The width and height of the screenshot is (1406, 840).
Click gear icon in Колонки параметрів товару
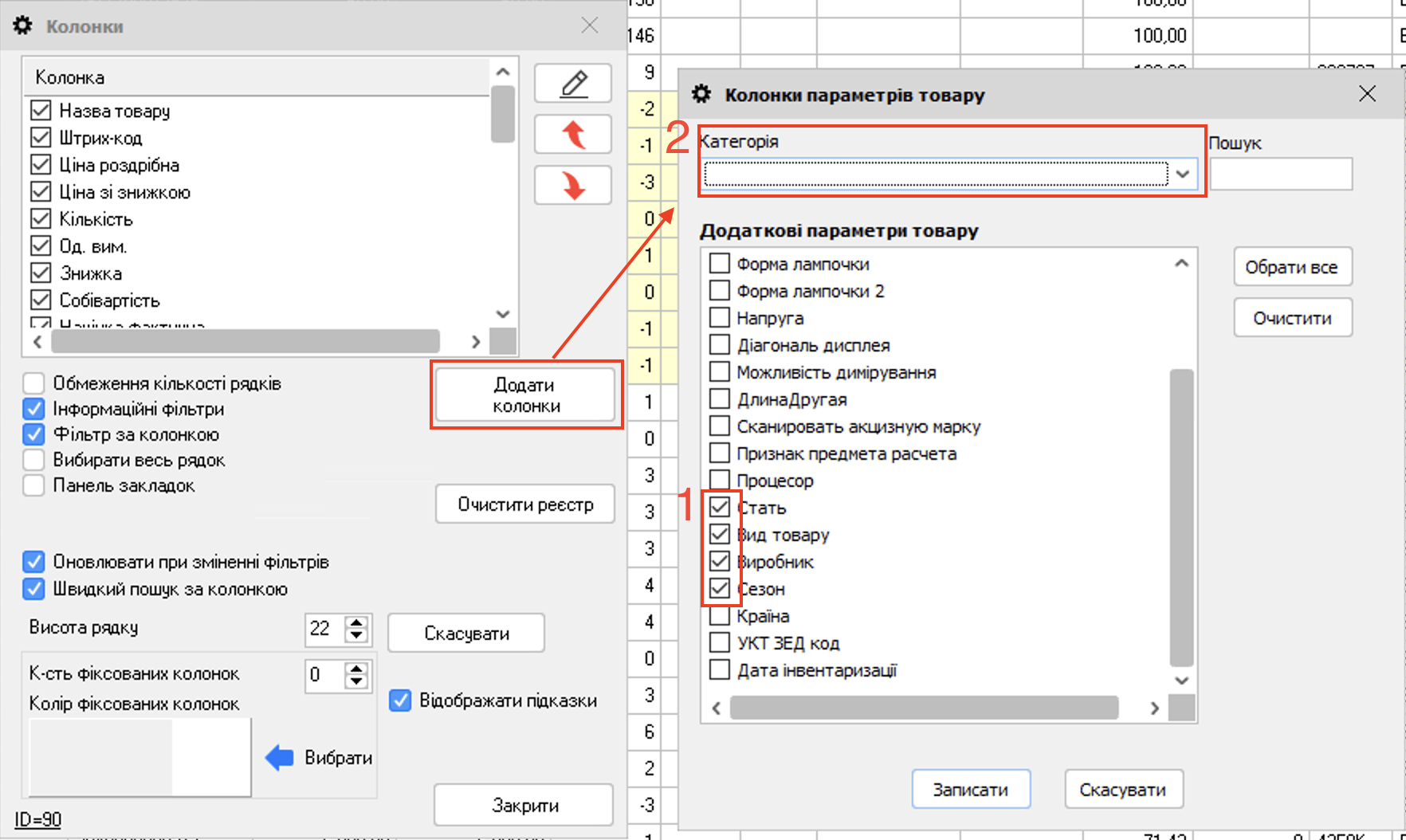click(701, 94)
